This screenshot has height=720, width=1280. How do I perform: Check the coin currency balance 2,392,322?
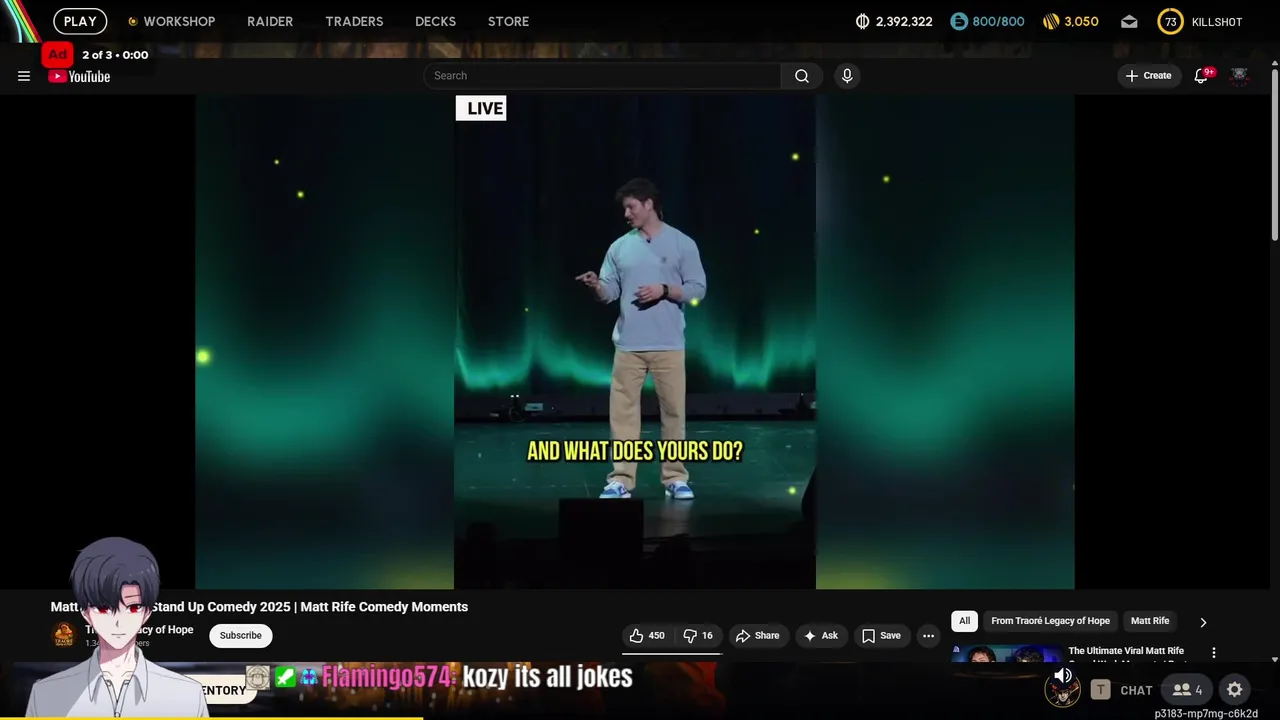(894, 22)
